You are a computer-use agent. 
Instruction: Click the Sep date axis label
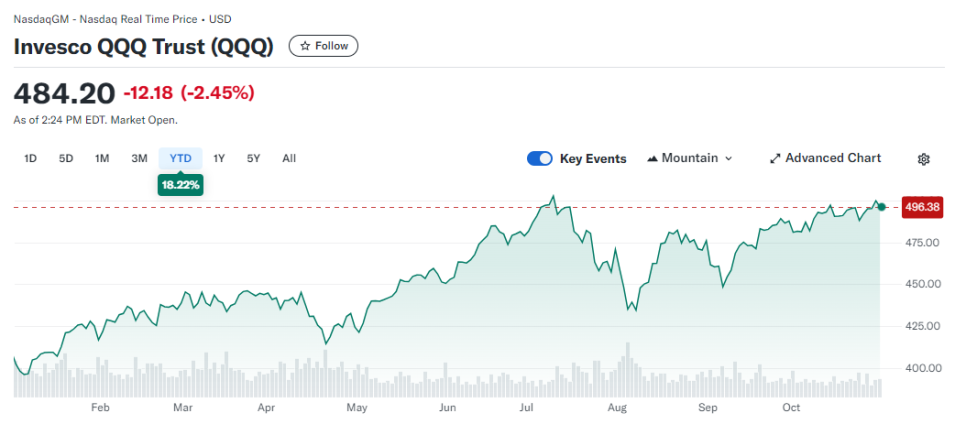click(x=708, y=407)
